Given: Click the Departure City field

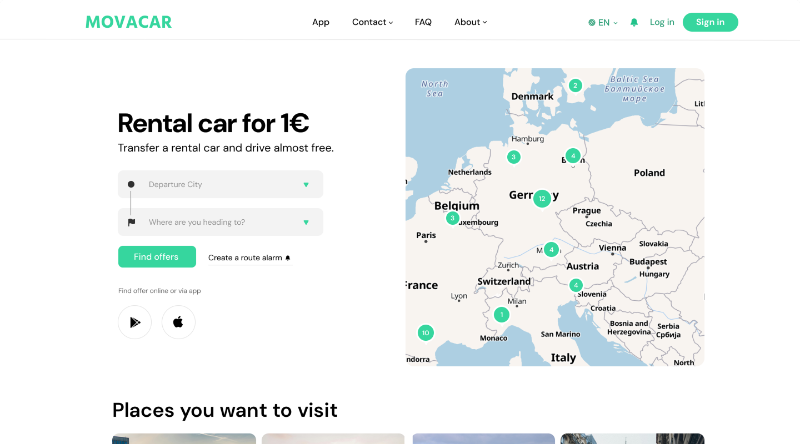Looking at the screenshot, I should coord(220,184).
